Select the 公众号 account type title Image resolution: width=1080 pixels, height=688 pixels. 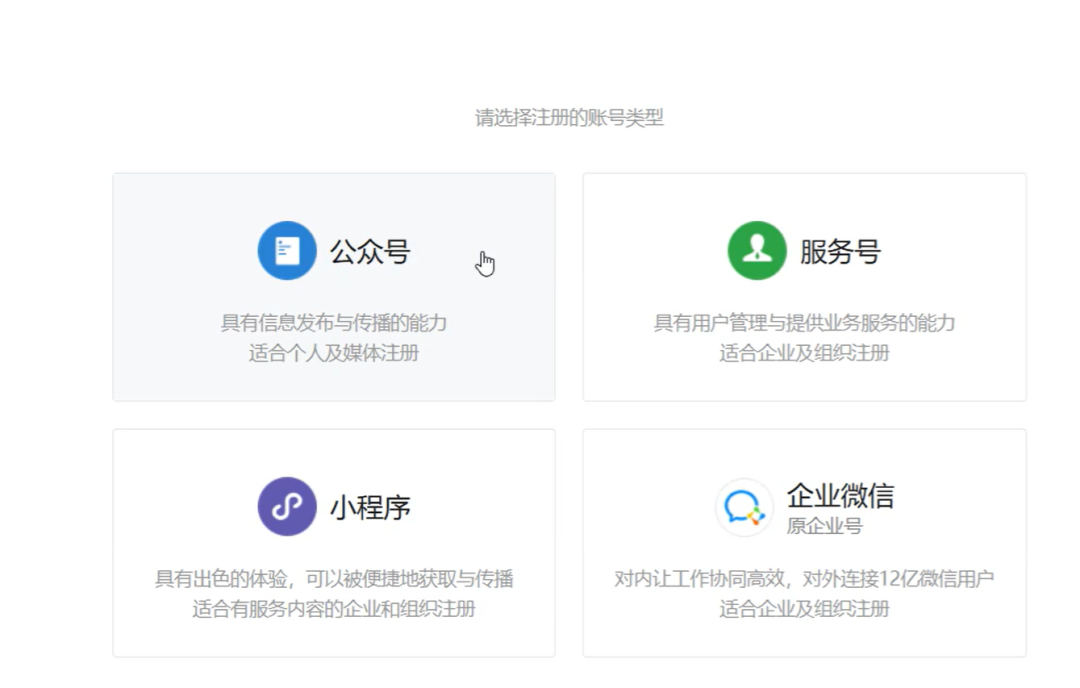click(x=371, y=251)
